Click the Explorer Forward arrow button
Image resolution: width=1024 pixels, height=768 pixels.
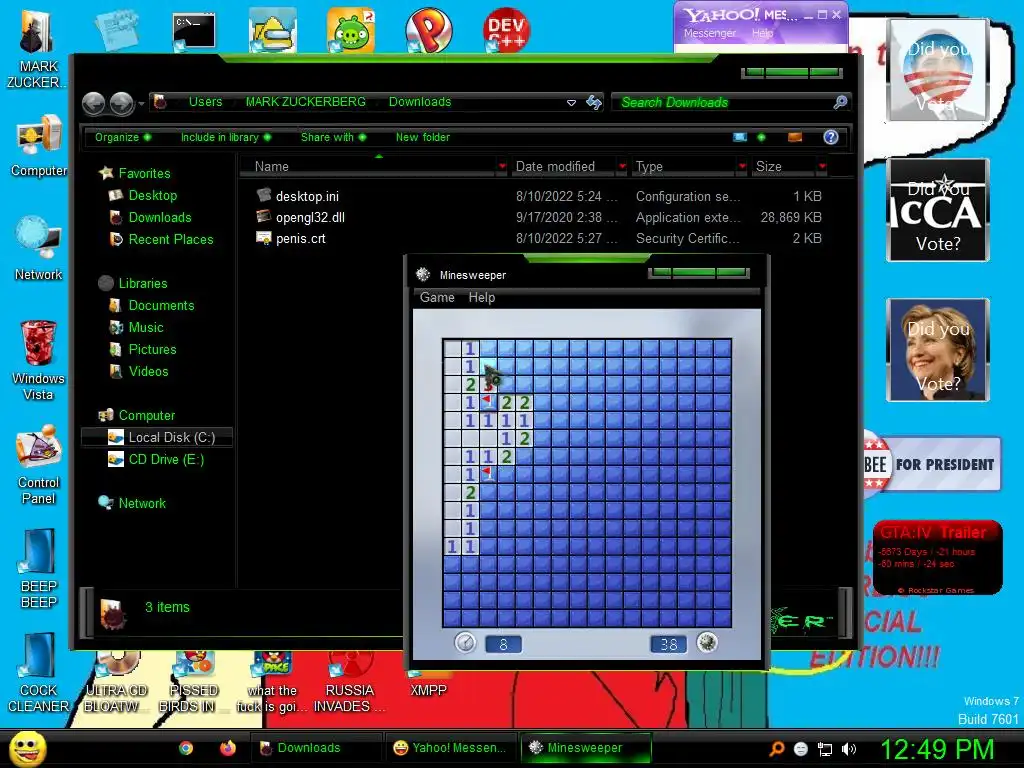click(121, 103)
